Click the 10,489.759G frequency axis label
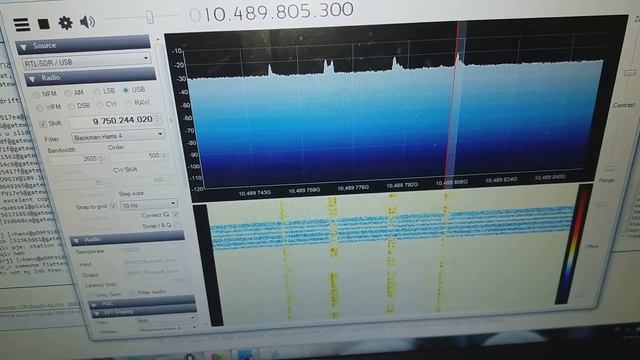The image size is (640, 360). [304, 190]
